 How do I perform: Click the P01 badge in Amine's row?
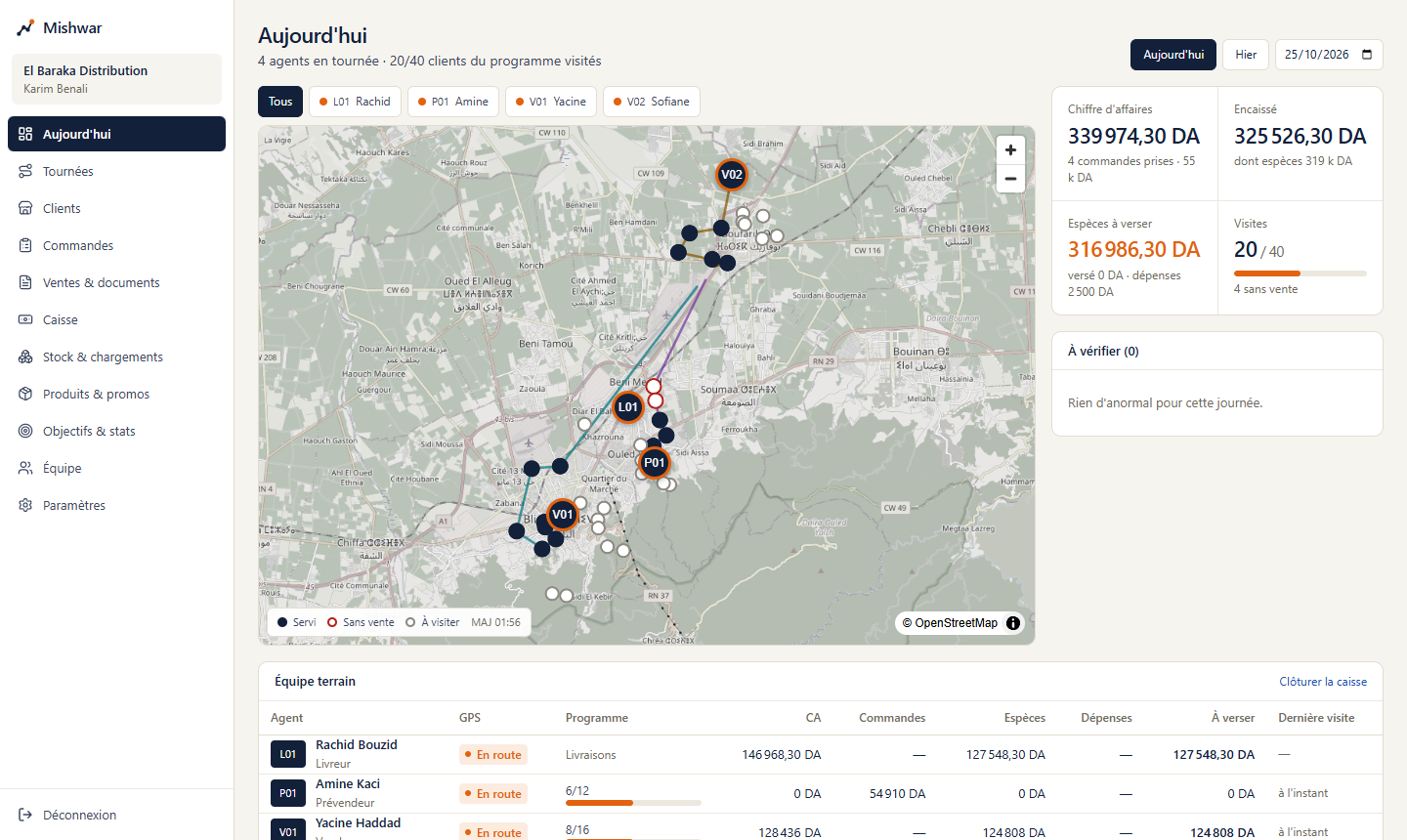coord(288,793)
